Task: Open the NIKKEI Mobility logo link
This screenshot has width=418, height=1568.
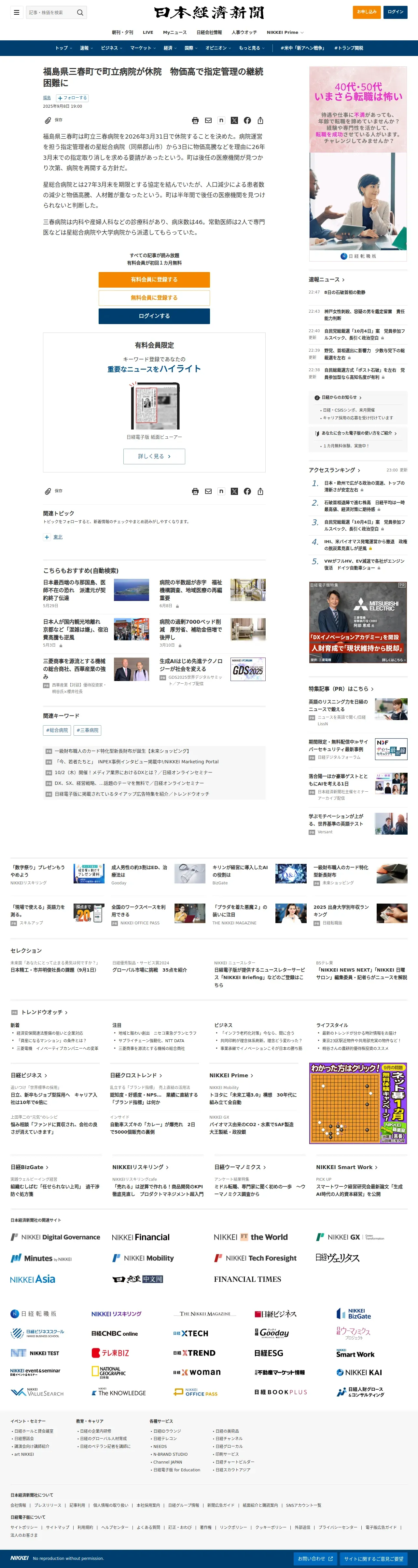Action: (143, 1258)
